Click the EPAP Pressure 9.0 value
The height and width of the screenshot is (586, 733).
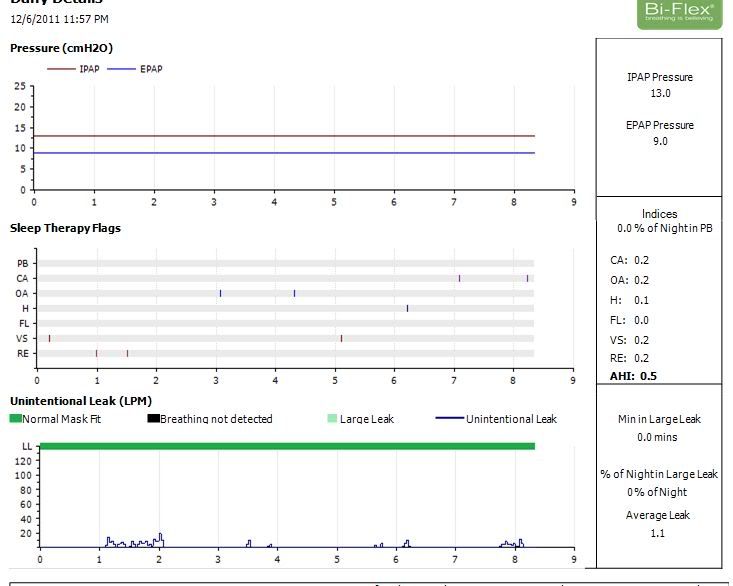[x=660, y=141]
